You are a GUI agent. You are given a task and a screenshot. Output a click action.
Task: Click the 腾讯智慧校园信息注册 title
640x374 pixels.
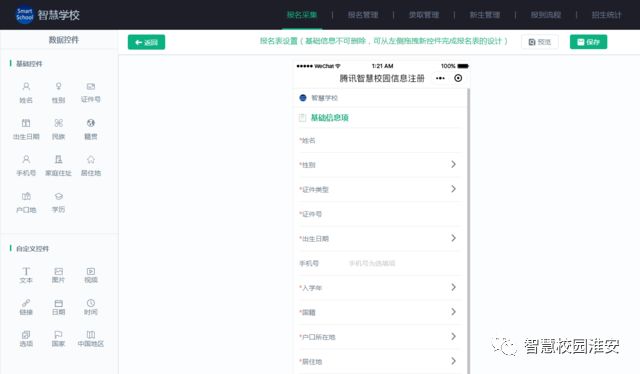(x=382, y=78)
